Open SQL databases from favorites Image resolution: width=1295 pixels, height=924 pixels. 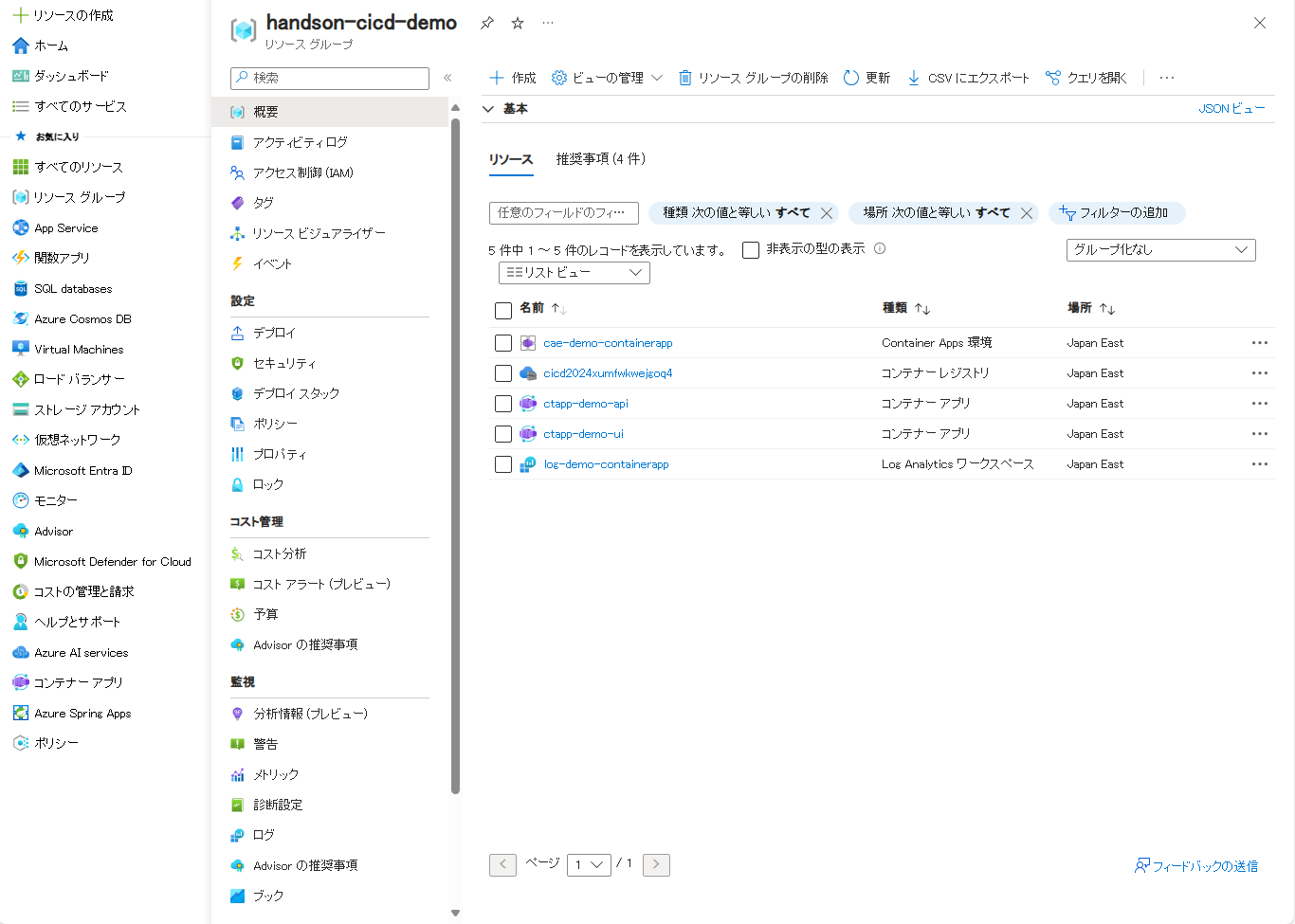tap(73, 288)
